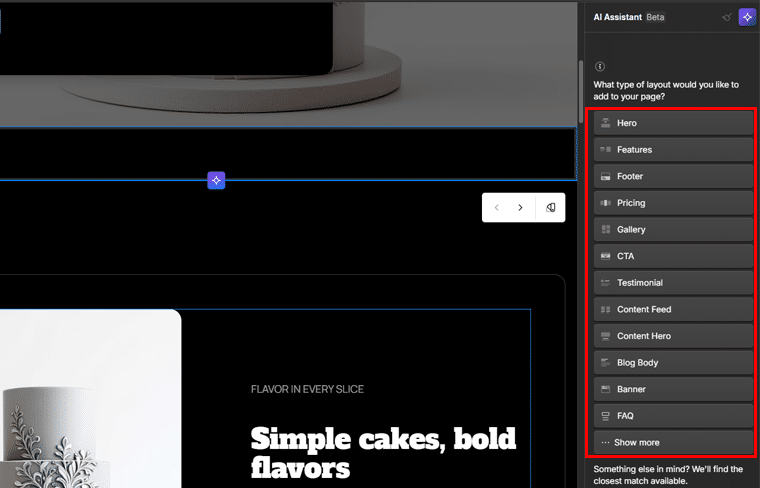
Task: Click the purple AI Assistant sparkle icon
Action: coord(747,17)
